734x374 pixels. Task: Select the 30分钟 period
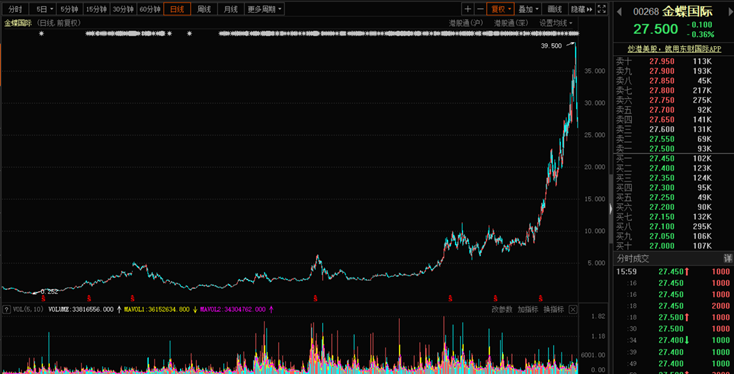[x=124, y=9]
